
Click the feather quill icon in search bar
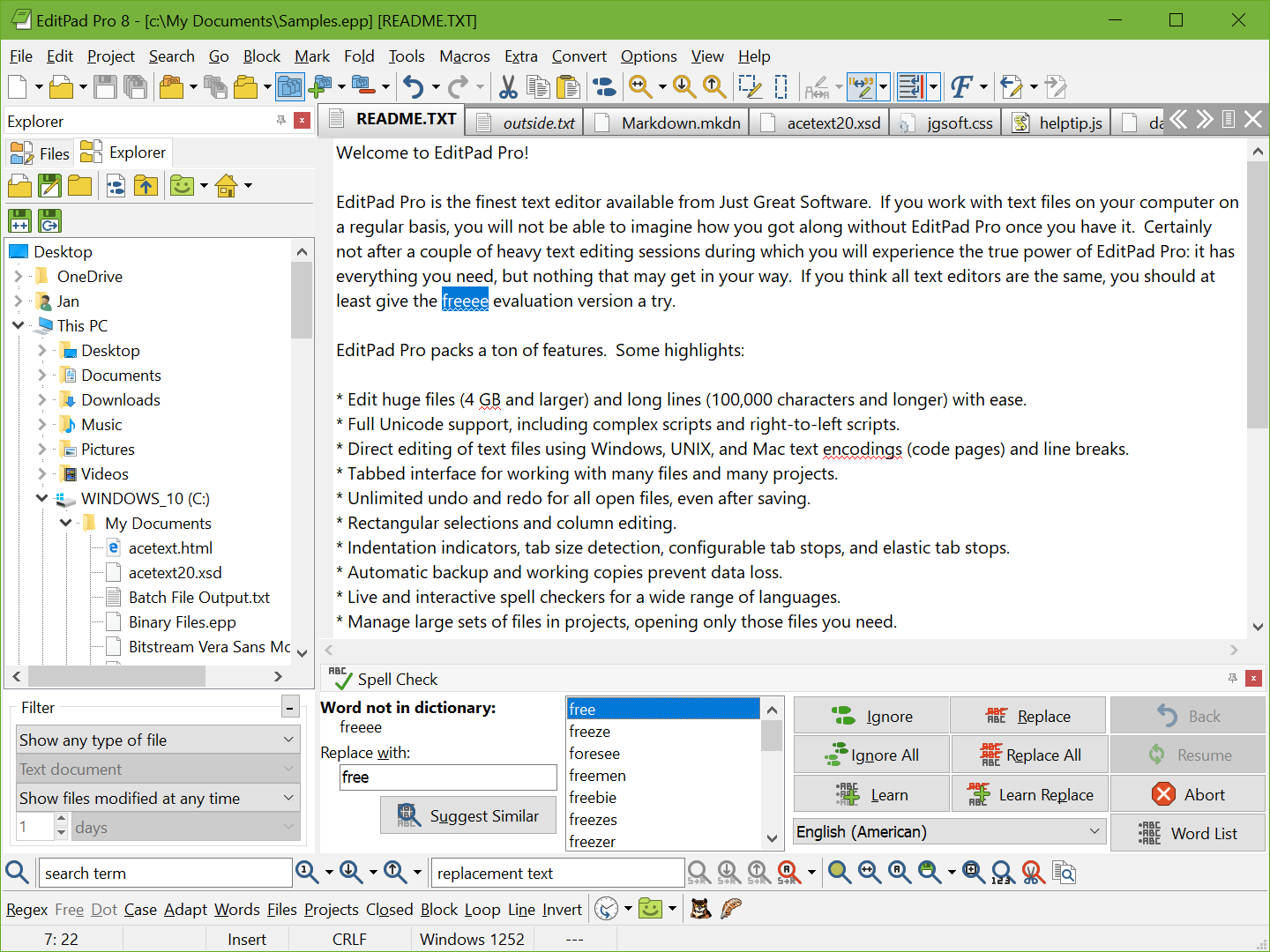[x=731, y=909]
